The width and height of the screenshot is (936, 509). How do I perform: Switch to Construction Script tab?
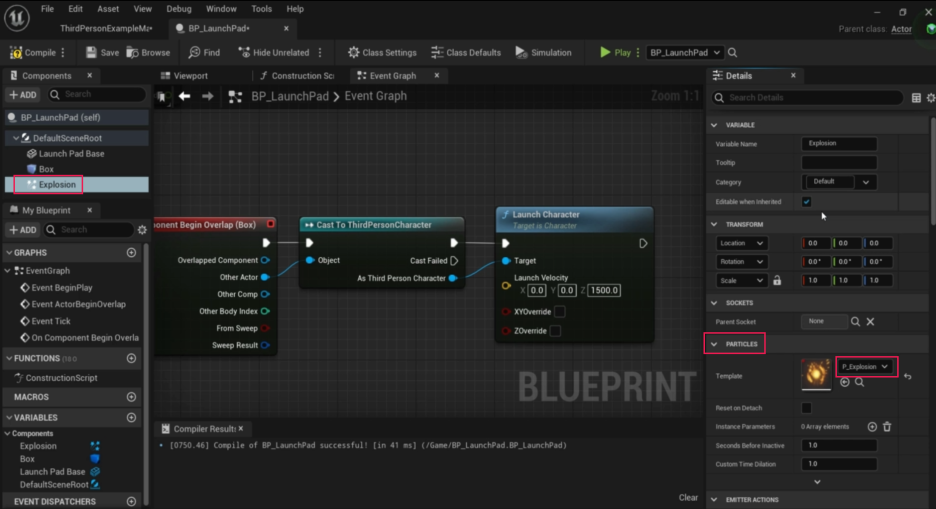click(297, 76)
